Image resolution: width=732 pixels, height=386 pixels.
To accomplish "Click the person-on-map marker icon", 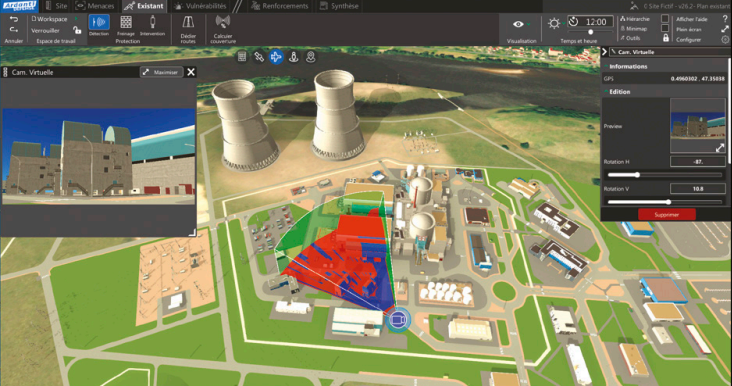I will tap(294, 57).
